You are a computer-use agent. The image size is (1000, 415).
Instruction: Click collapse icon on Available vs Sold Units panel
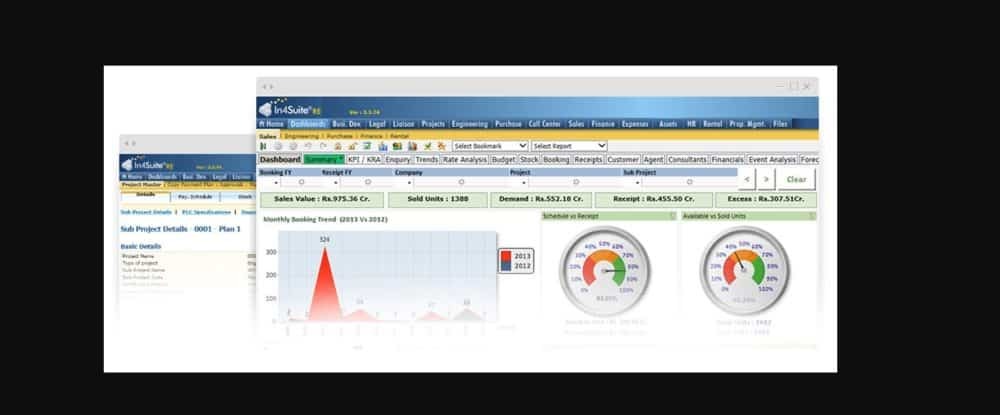click(x=813, y=216)
